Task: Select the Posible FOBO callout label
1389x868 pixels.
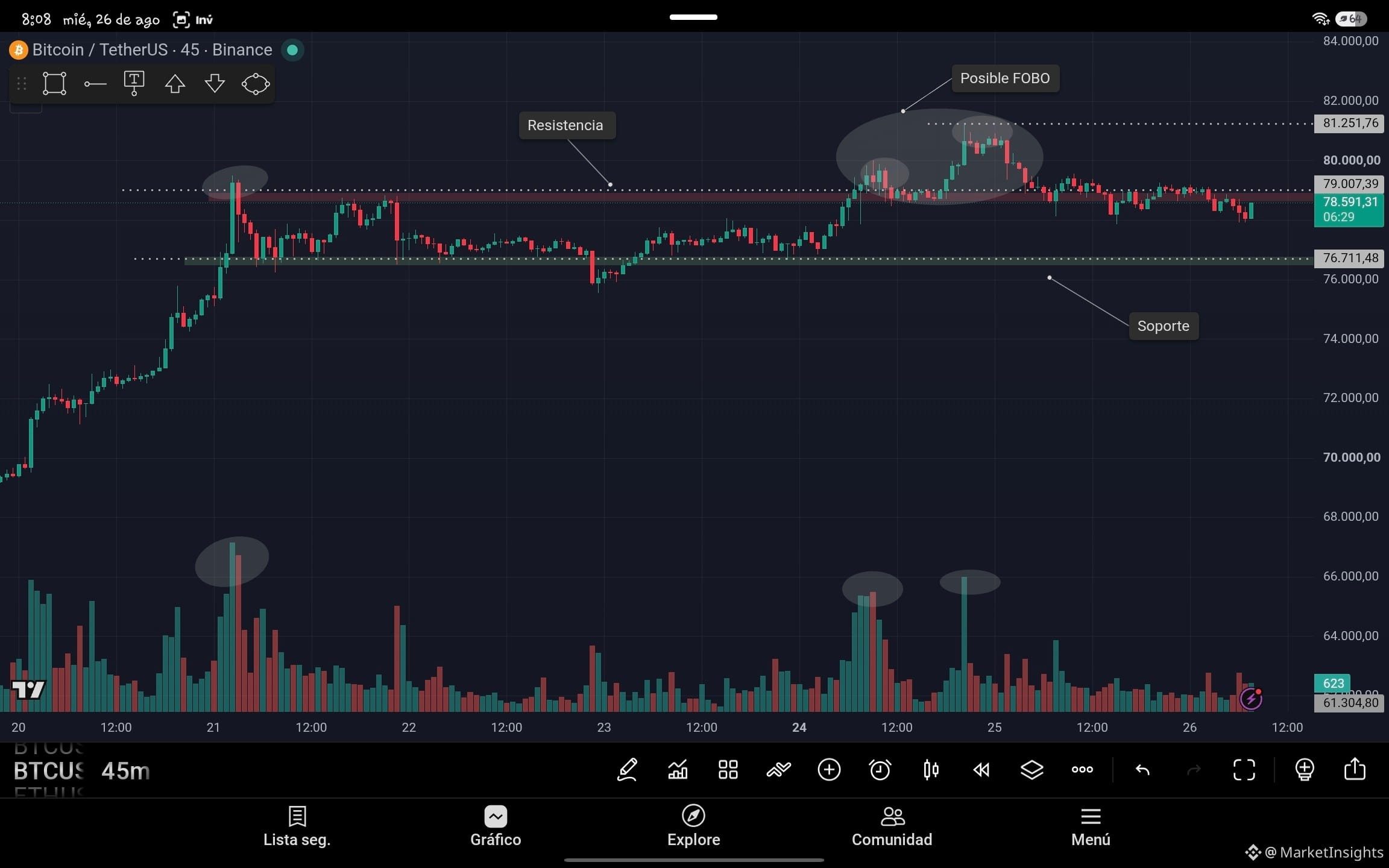Action: (x=1005, y=78)
